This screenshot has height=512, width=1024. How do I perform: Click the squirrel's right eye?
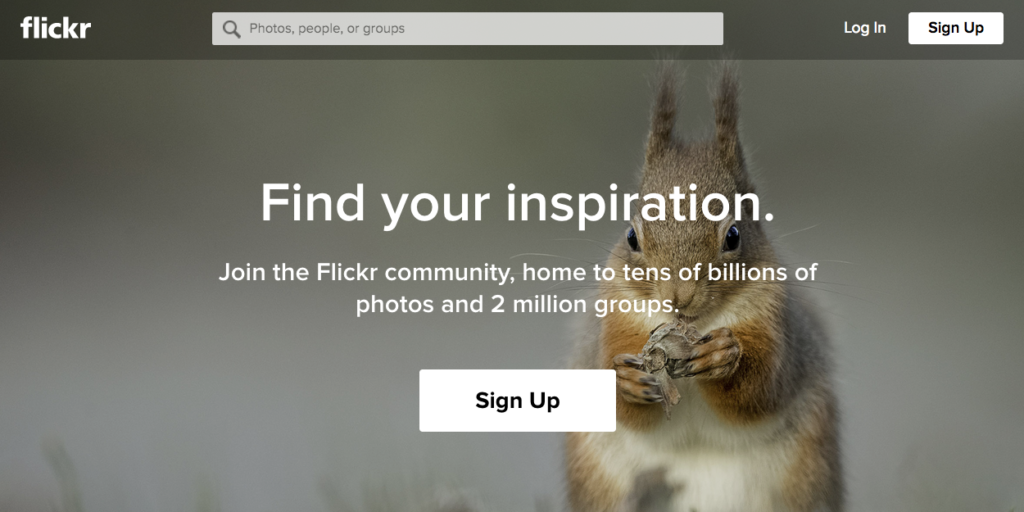point(731,238)
